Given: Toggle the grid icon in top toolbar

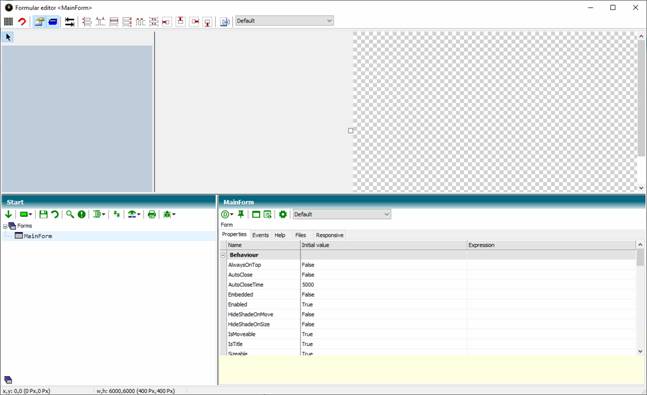Looking at the screenshot, I should click(8, 21).
